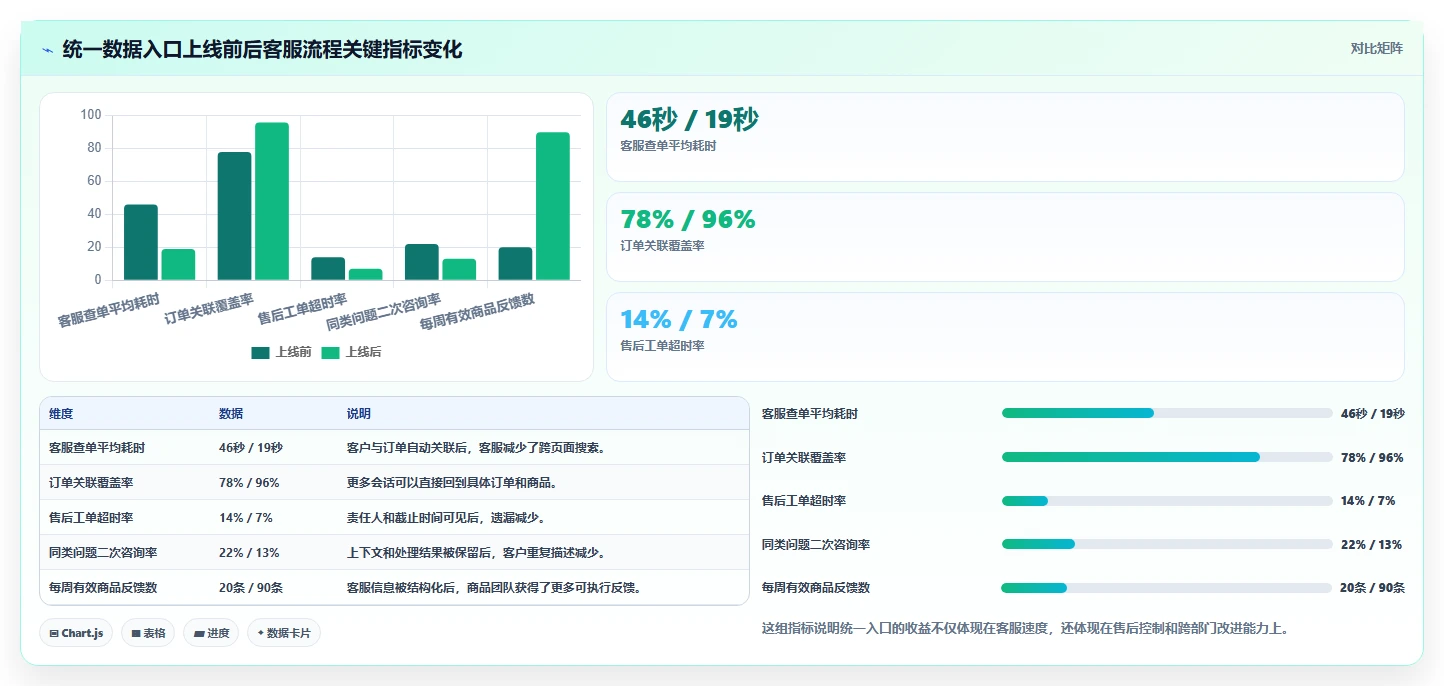Click the 上线前 bar for 客服查单平均耗时
Image resolution: width=1444 pixels, height=686 pixels.
click(141, 242)
